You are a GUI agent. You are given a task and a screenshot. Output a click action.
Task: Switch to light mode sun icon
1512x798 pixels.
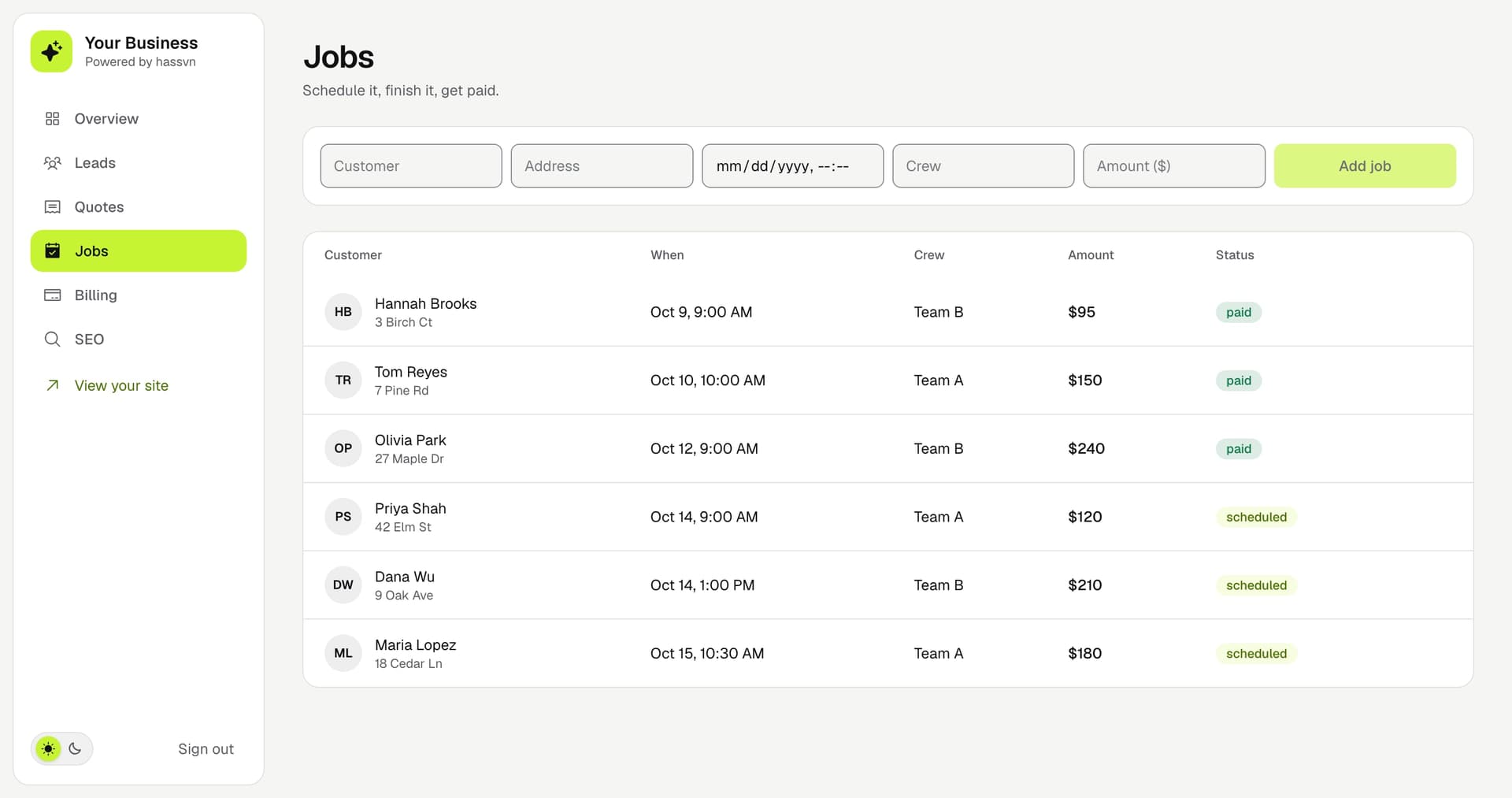[49, 749]
